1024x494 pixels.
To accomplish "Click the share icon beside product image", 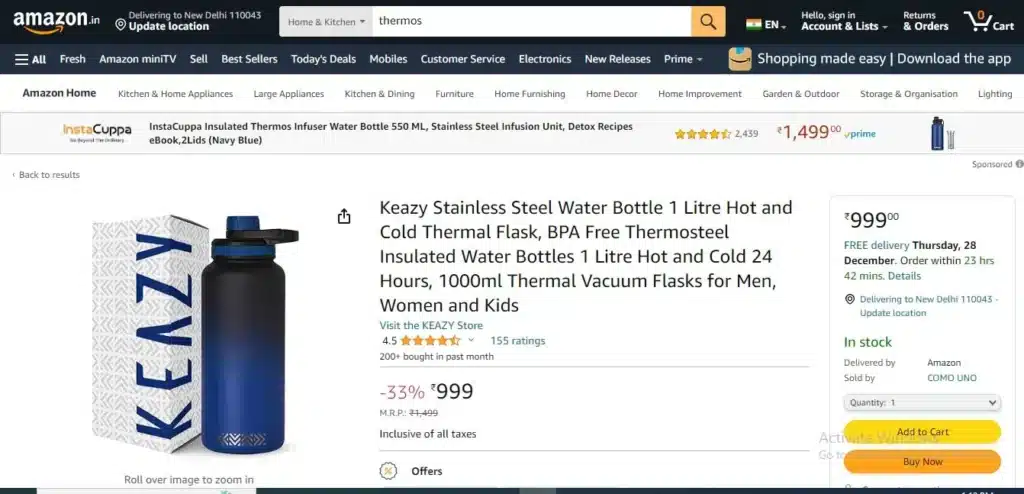I will click(344, 216).
